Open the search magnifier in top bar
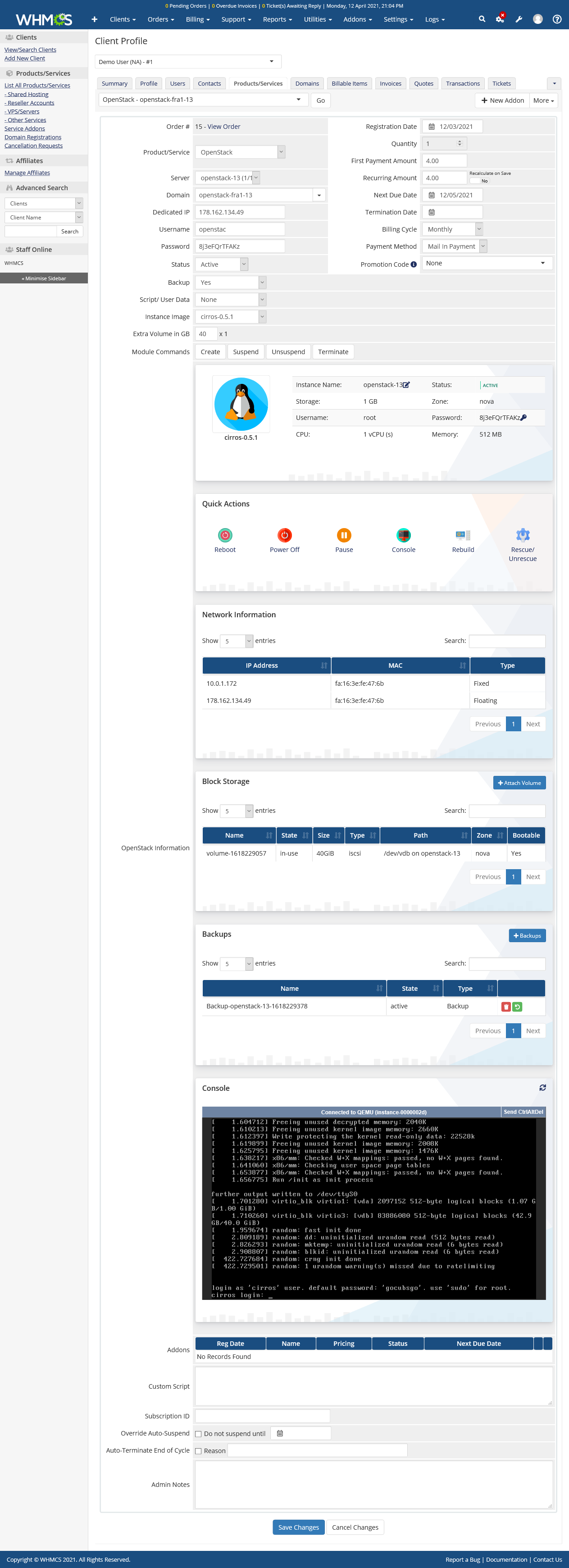The height and width of the screenshot is (1568, 569). pyautogui.click(x=482, y=19)
